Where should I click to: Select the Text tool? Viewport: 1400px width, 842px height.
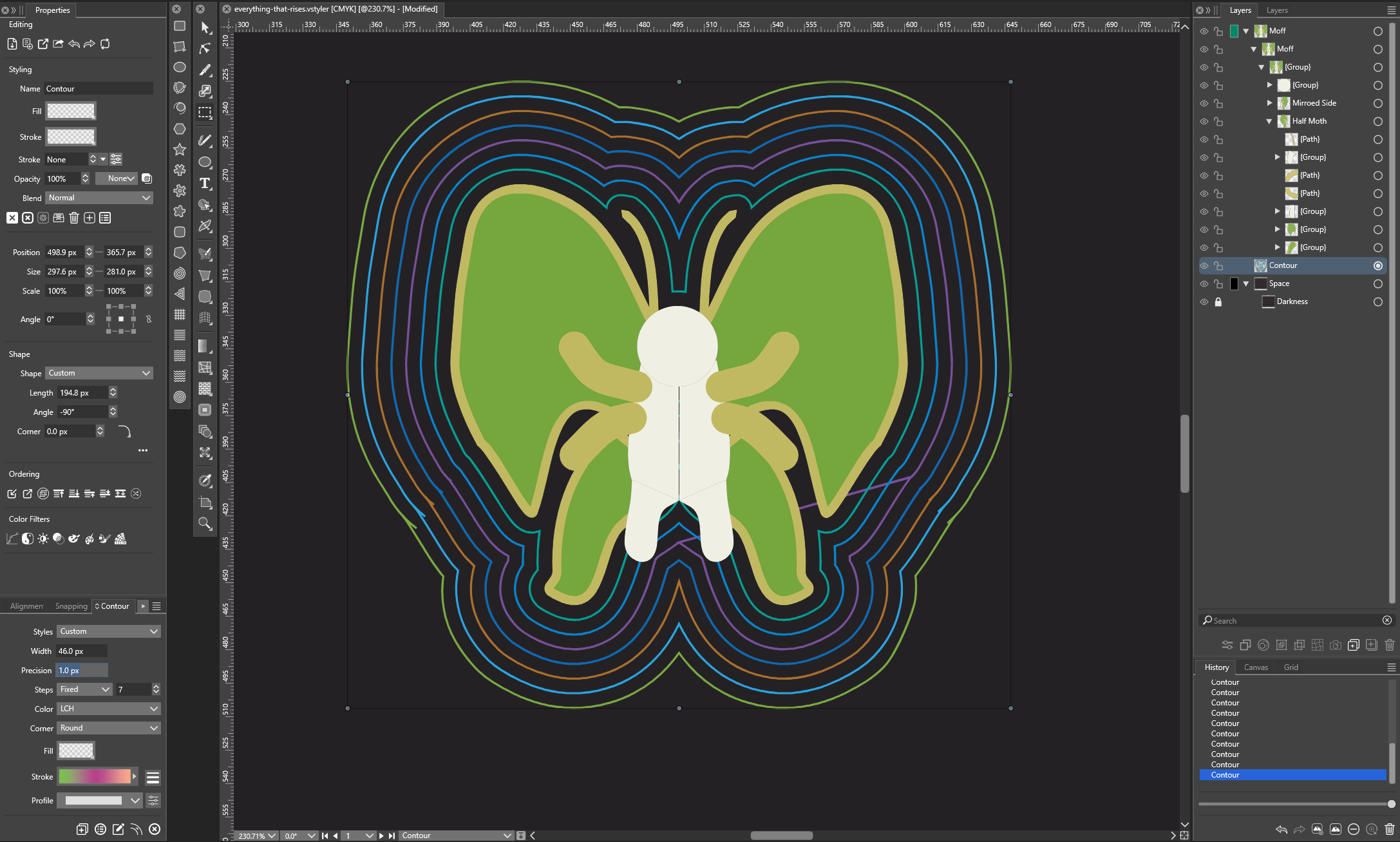[x=205, y=184]
